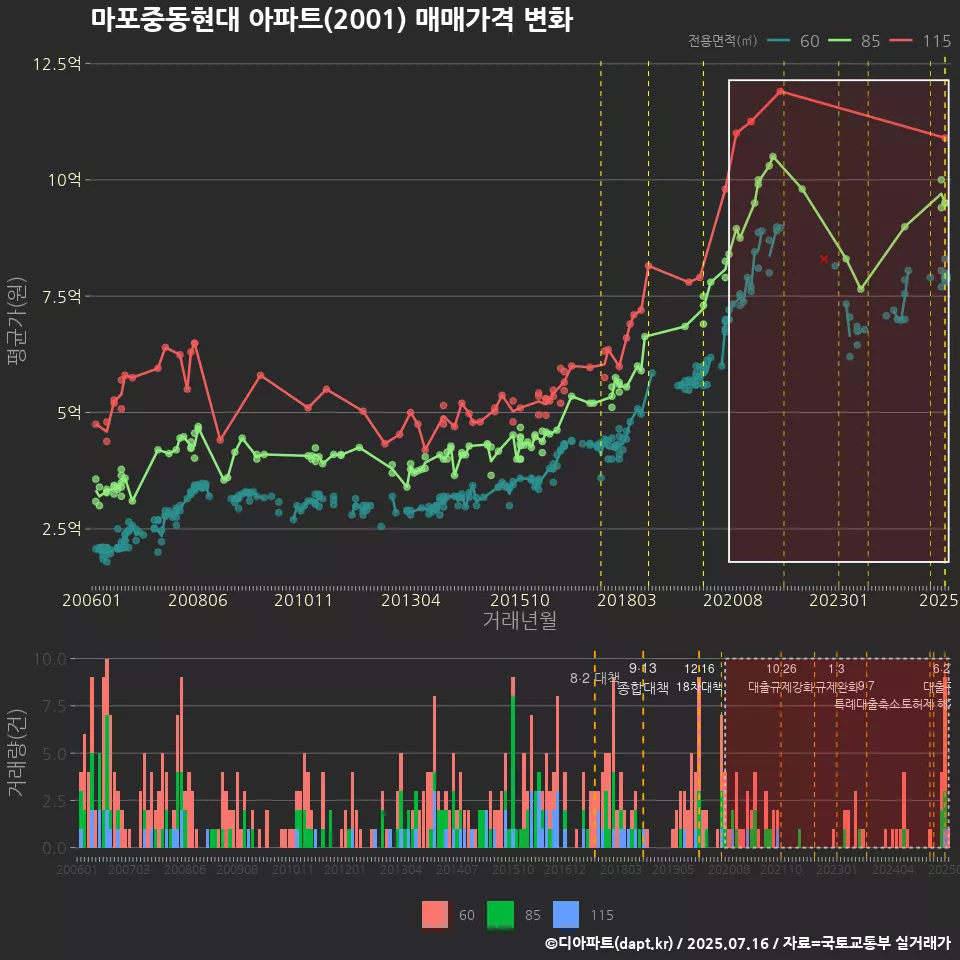Click the '종합대책' annotation text

click(x=643, y=688)
